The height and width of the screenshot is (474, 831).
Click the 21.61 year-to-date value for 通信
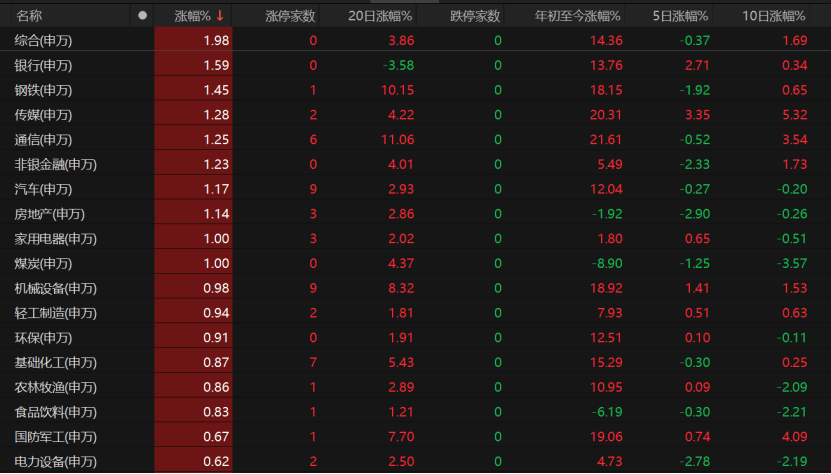click(606, 140)
